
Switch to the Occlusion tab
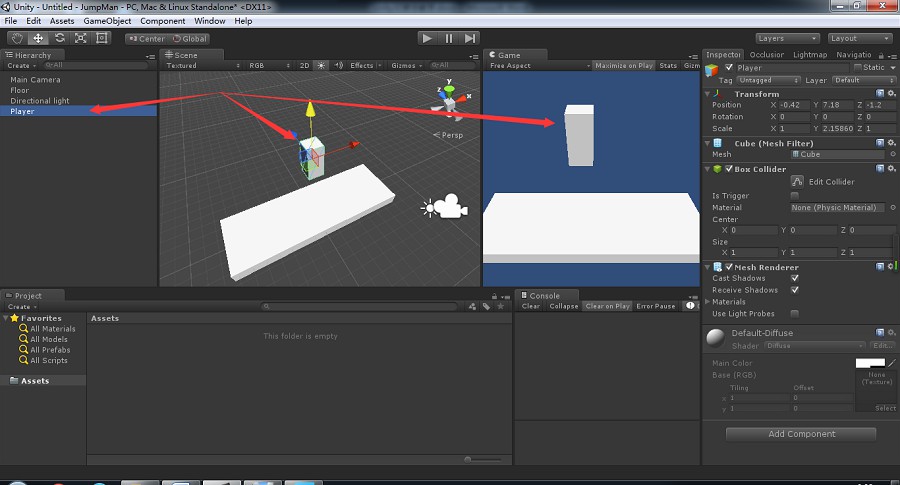[x=766, y=55]
